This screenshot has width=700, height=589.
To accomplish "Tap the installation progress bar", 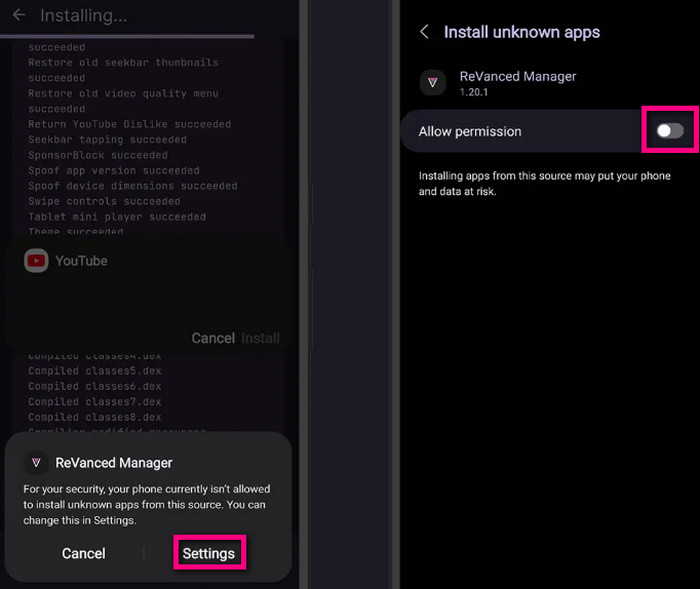I will 127,36.
